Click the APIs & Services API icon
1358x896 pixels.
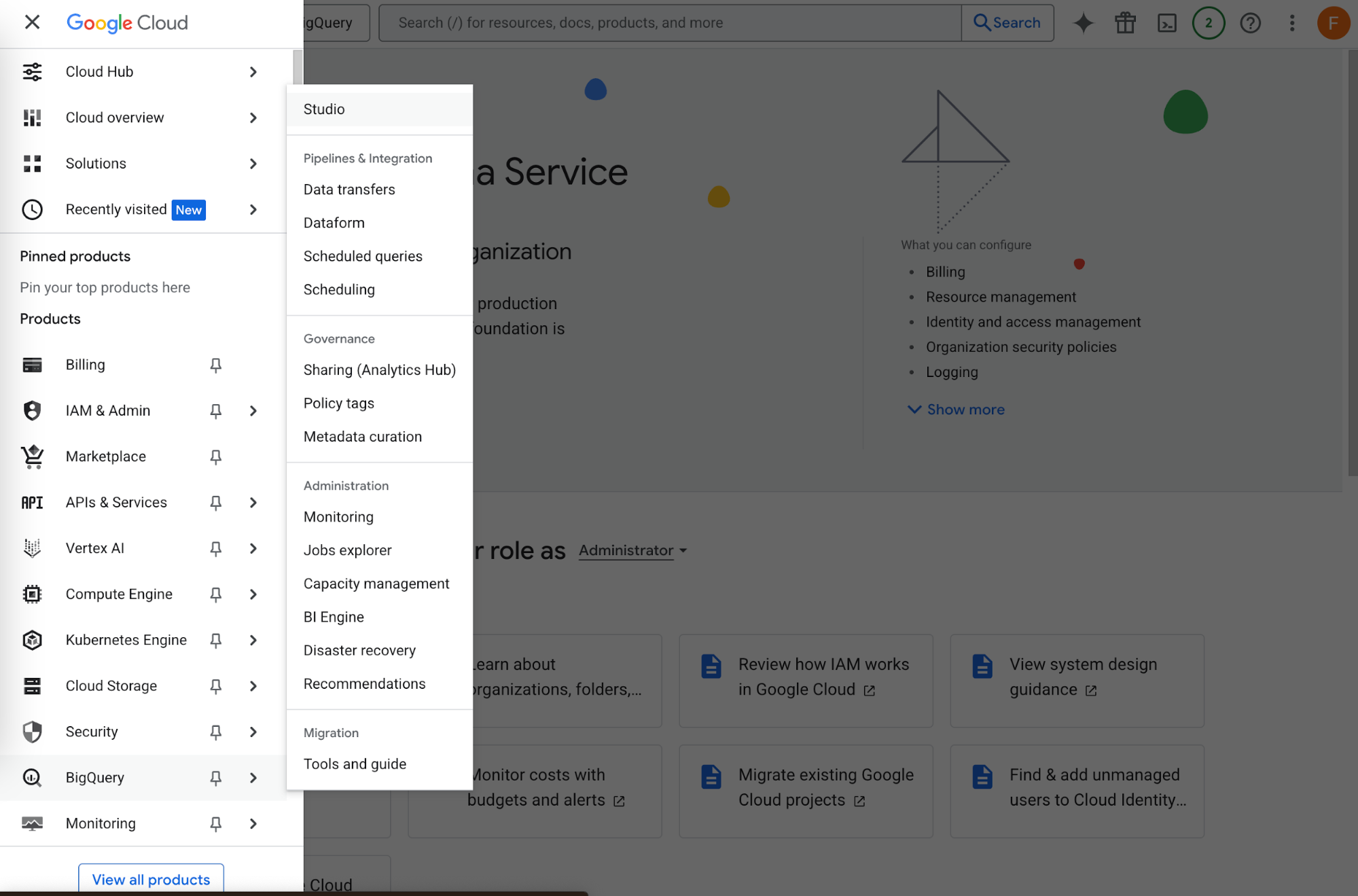(32, 503)
